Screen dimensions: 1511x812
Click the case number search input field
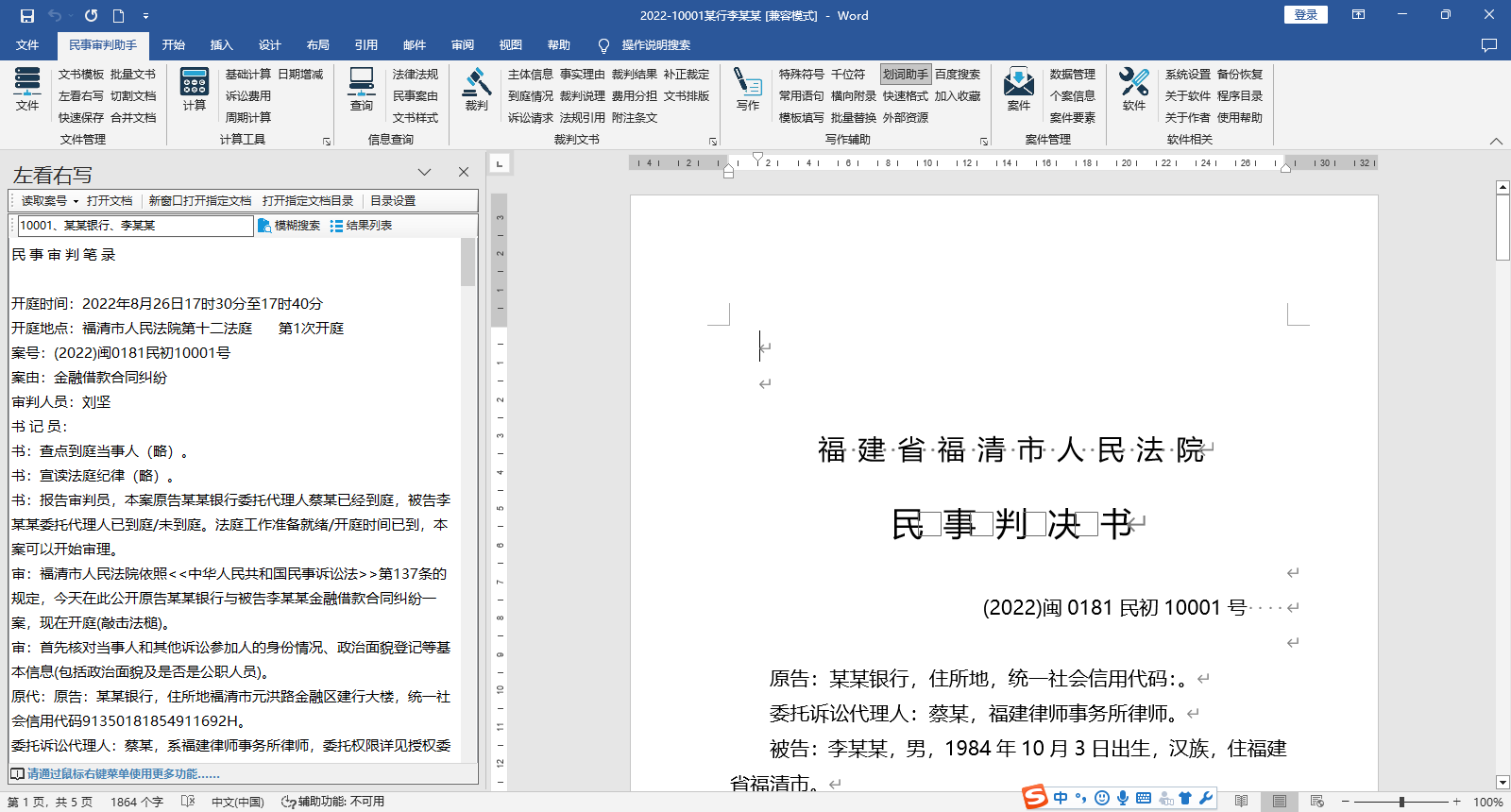click(x=136, y=226)
